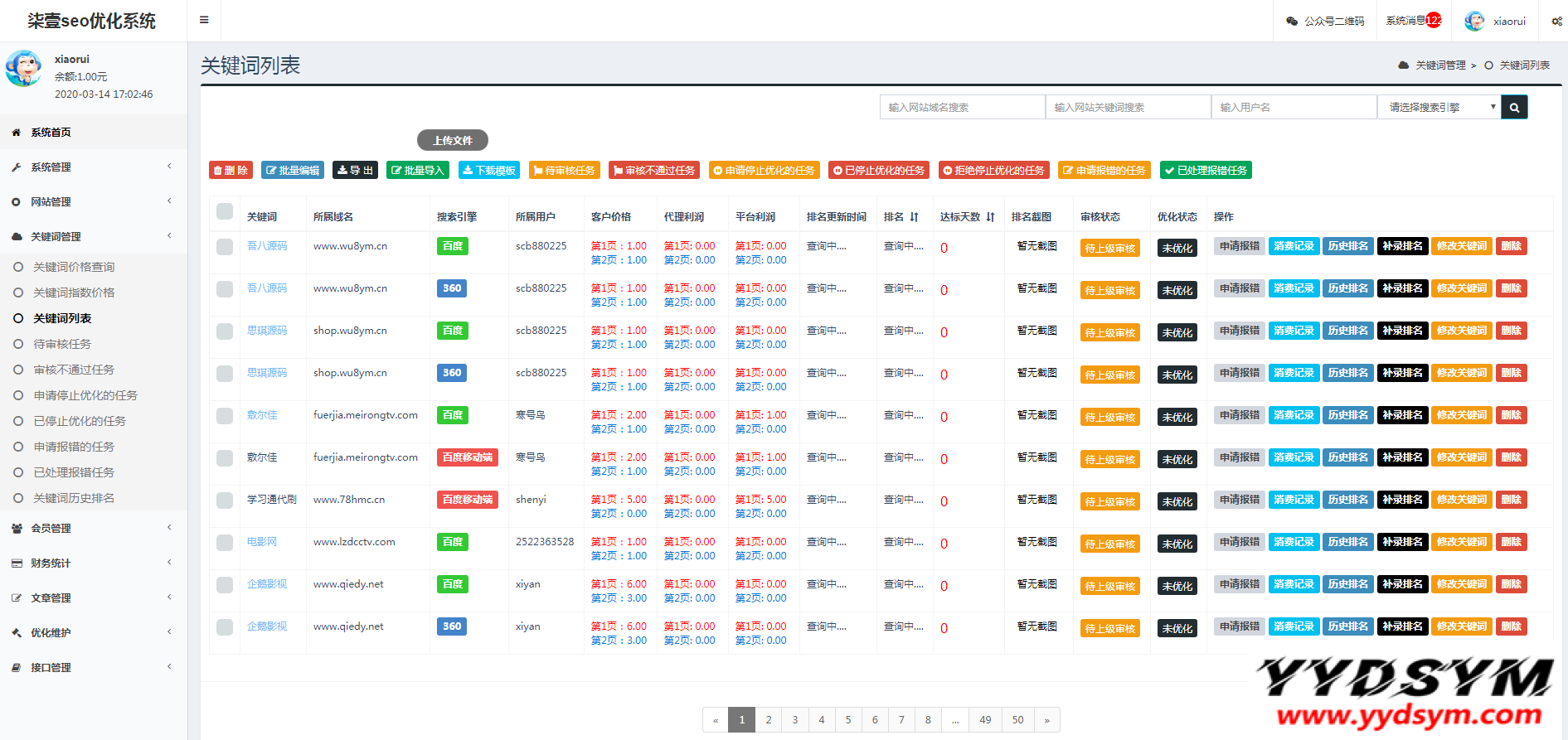
Task: Click the system messages notification badge
Action: (1434, 21)
